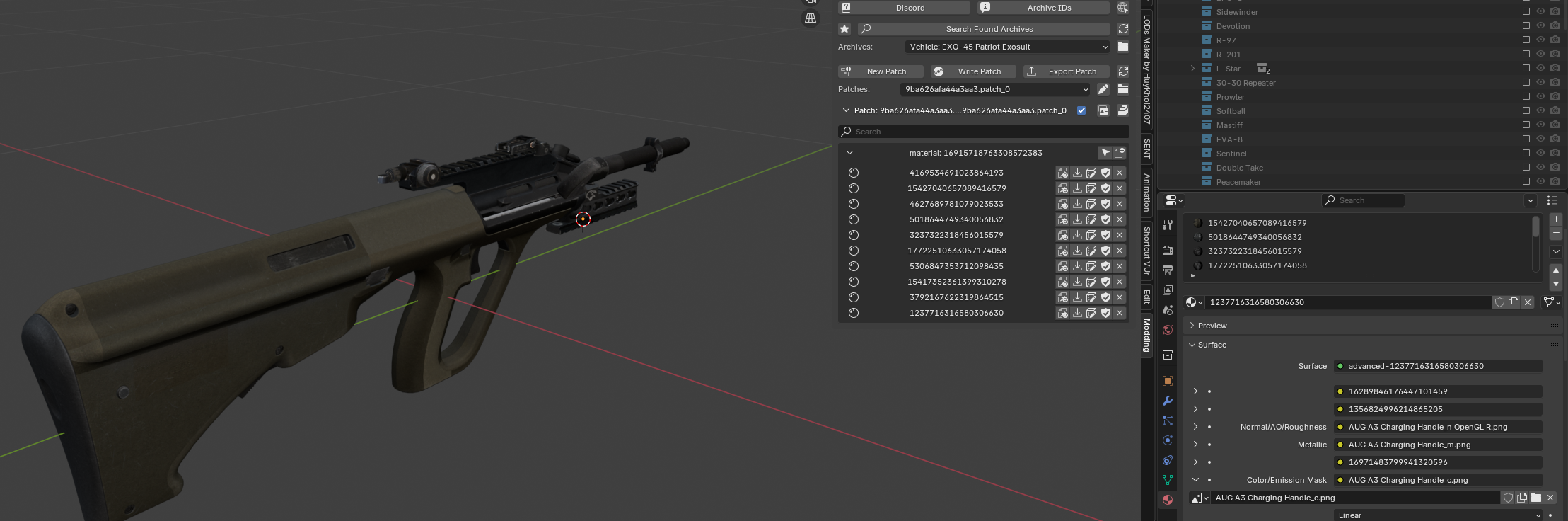Viewport: 1568px width, 521px height.
Task: Hide the Mastiff collection with the eye icon
Action: [1540, 125]
